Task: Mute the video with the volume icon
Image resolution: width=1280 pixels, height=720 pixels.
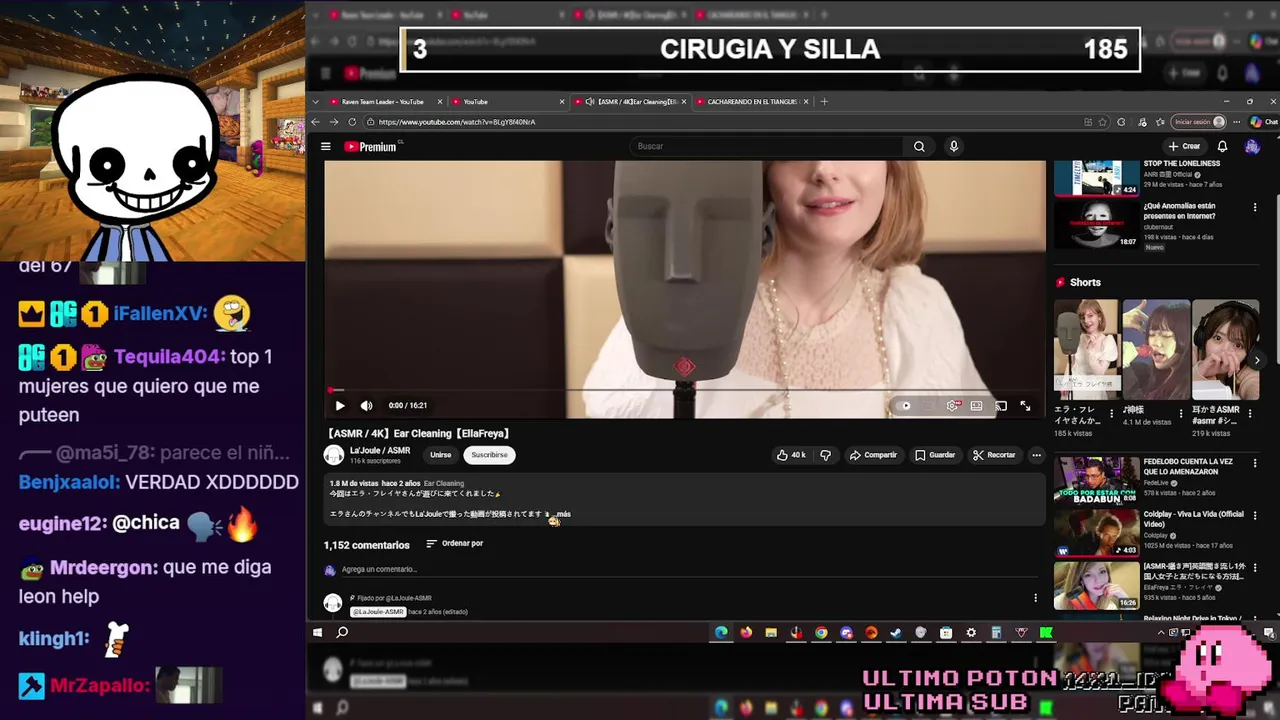Action: tap(366, 405)
